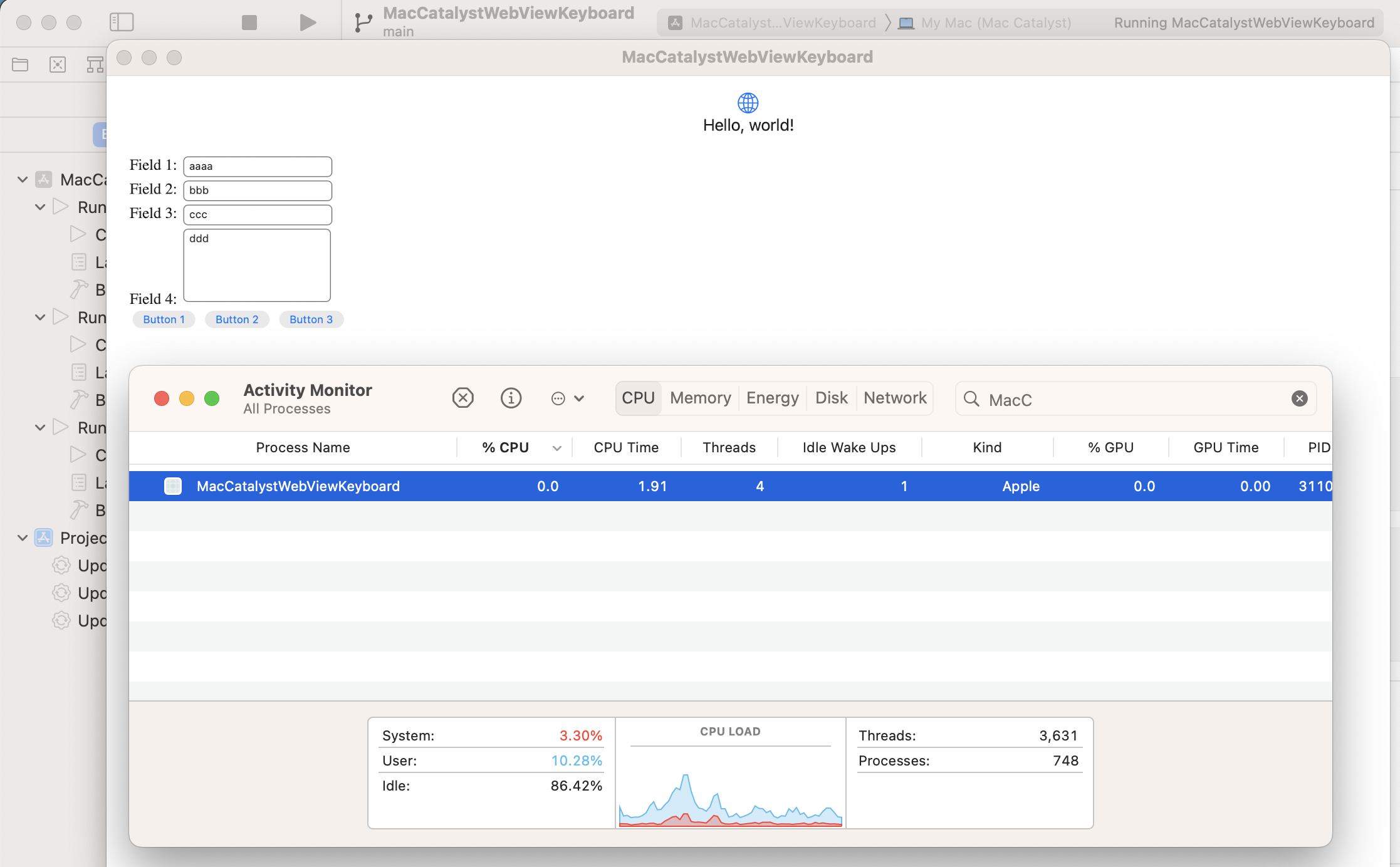Clear the Activity Monitor search field
Screen dimensions: 1400x867
coord(1299,398)
